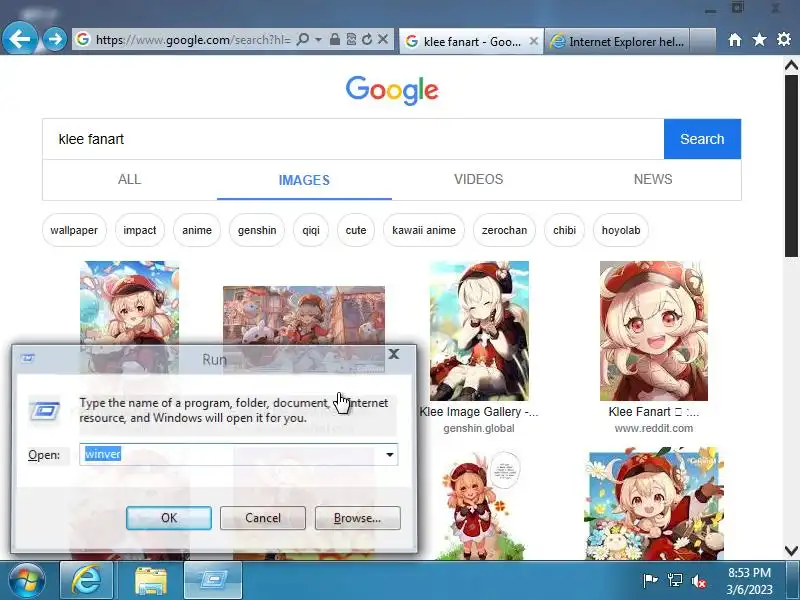Close the klee fanart tab
The width and height of the screenshot is (800, 600).
(534, 41)
